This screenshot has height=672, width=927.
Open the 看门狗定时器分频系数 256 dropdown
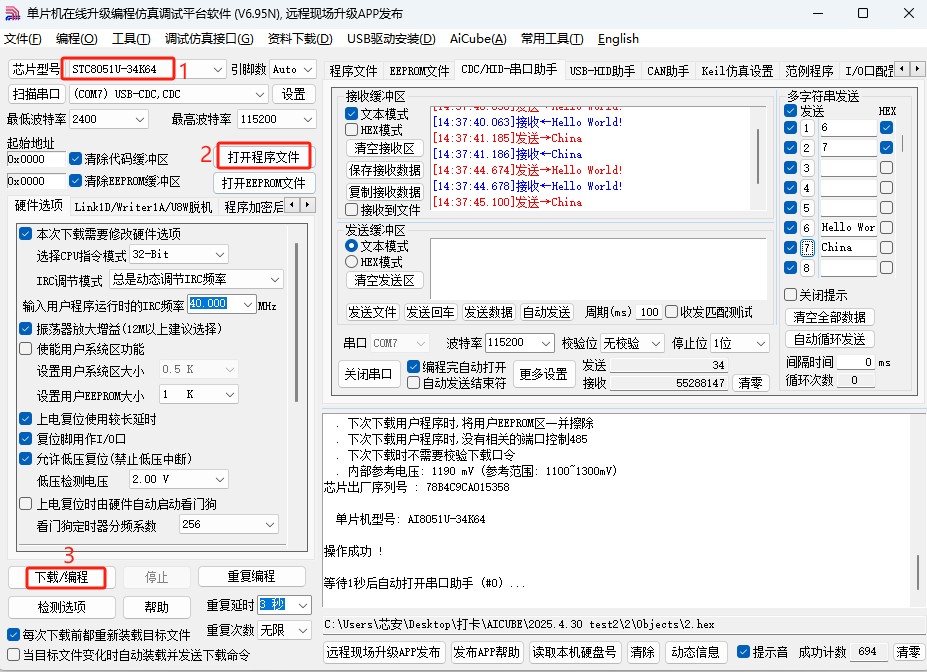coord(270,524)
